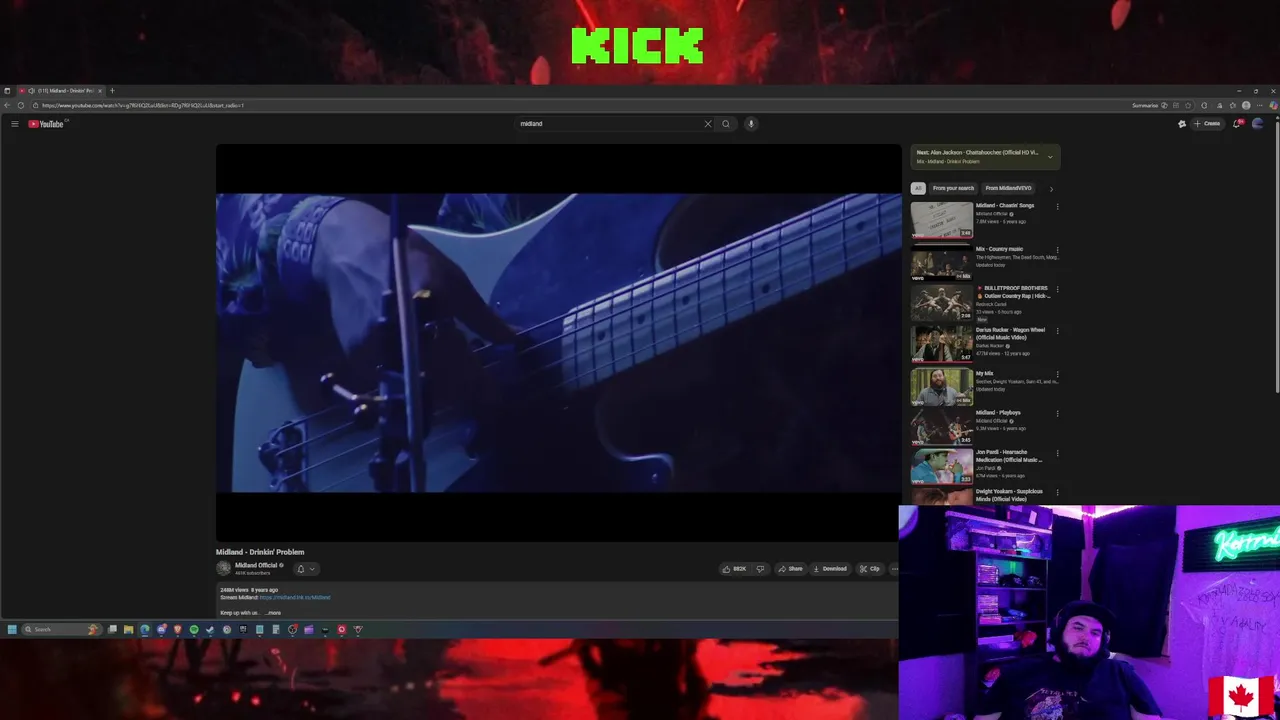Start voice search with the microphone

click(751, 124)
